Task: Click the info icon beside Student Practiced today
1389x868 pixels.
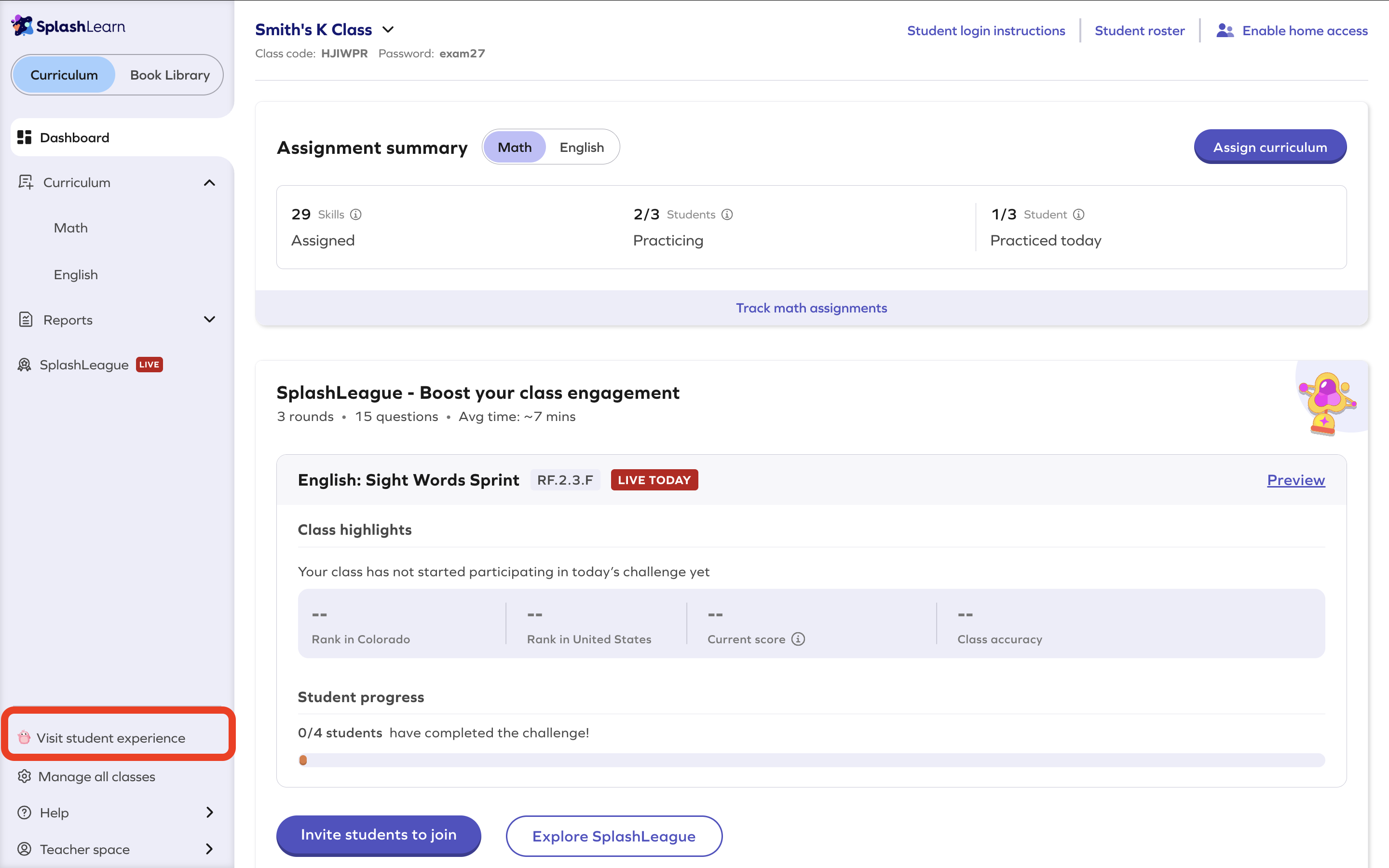Action: pos(1078,214)
